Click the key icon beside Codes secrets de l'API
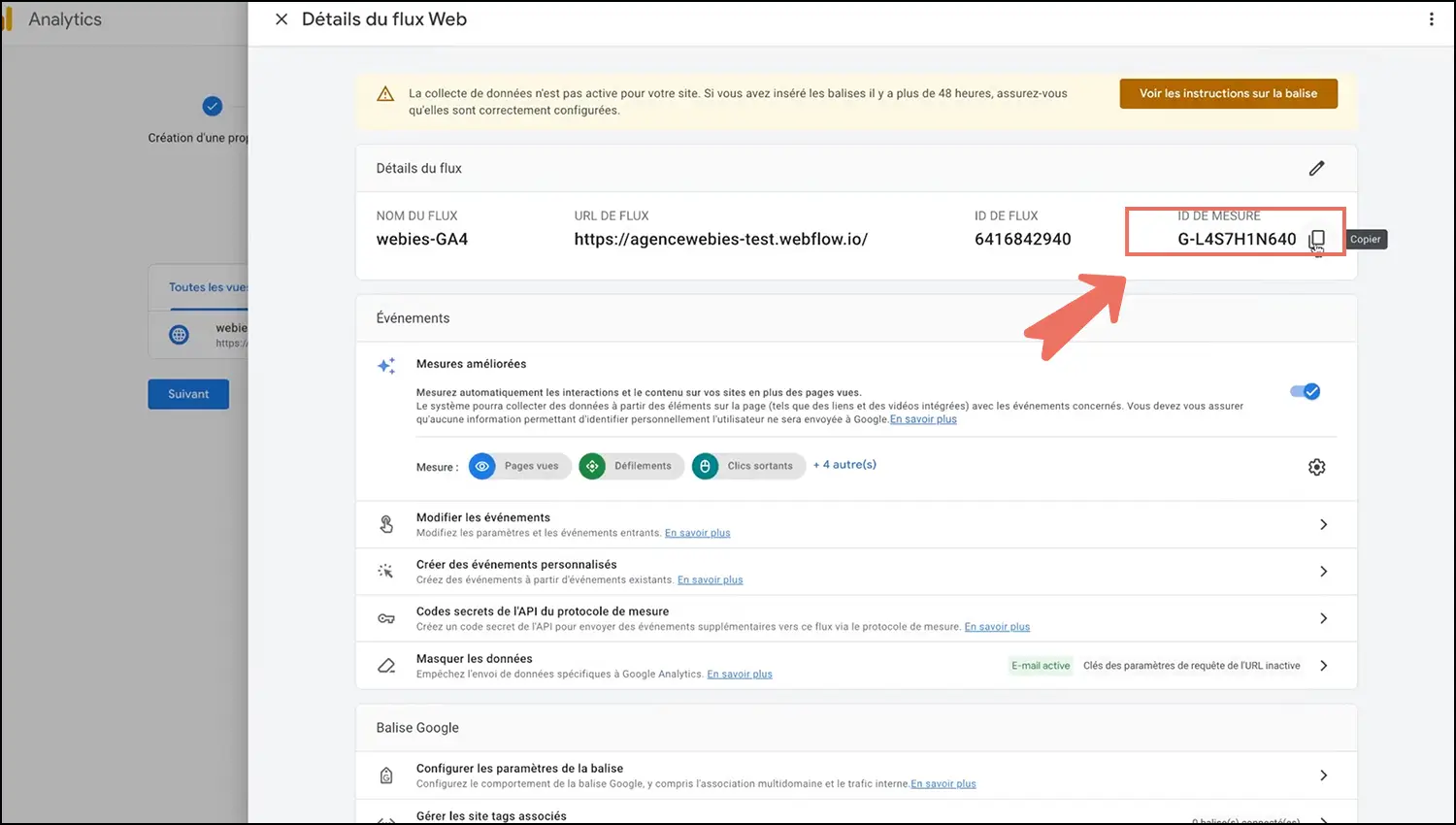This screenshot has height=825, width=1456. click(386, 618)
